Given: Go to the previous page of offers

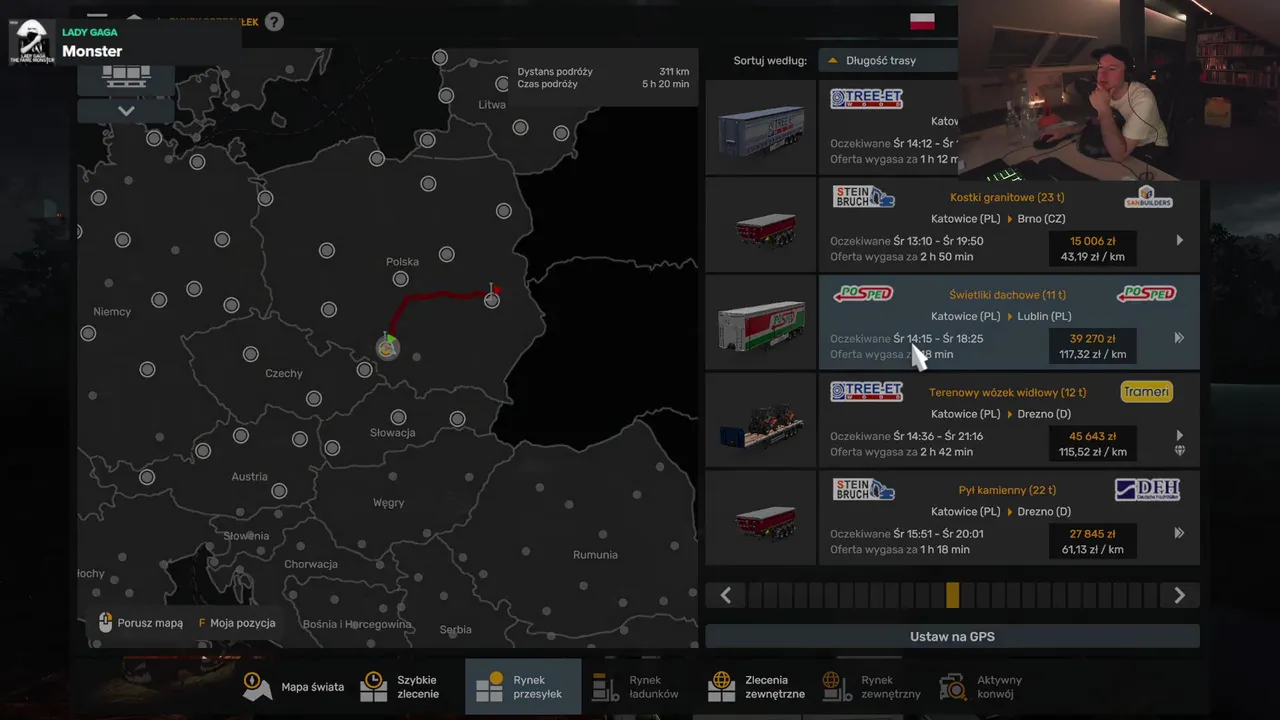Looking at the screenshot, I should (726, 595).
